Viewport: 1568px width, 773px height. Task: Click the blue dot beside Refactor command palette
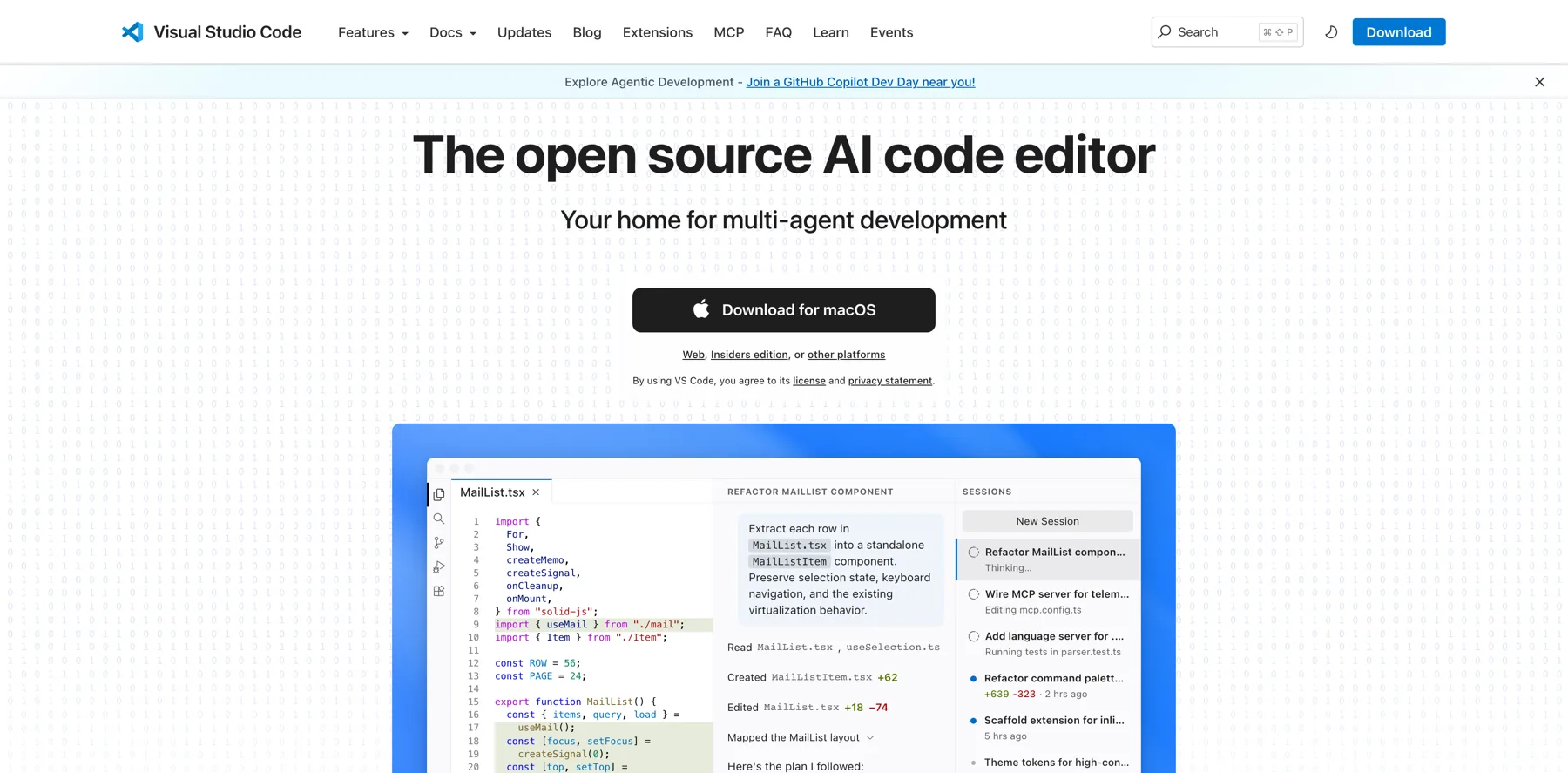point(973,679)
